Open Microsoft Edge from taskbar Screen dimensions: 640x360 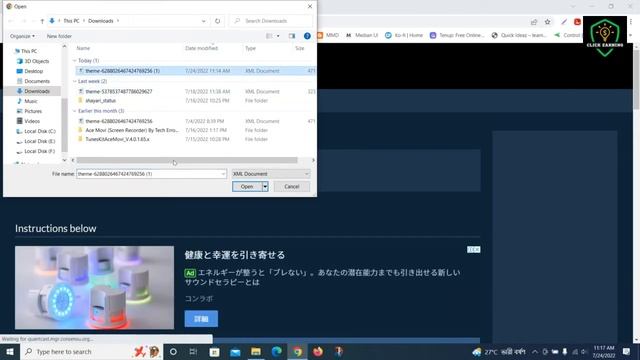[x=277, y=351]
